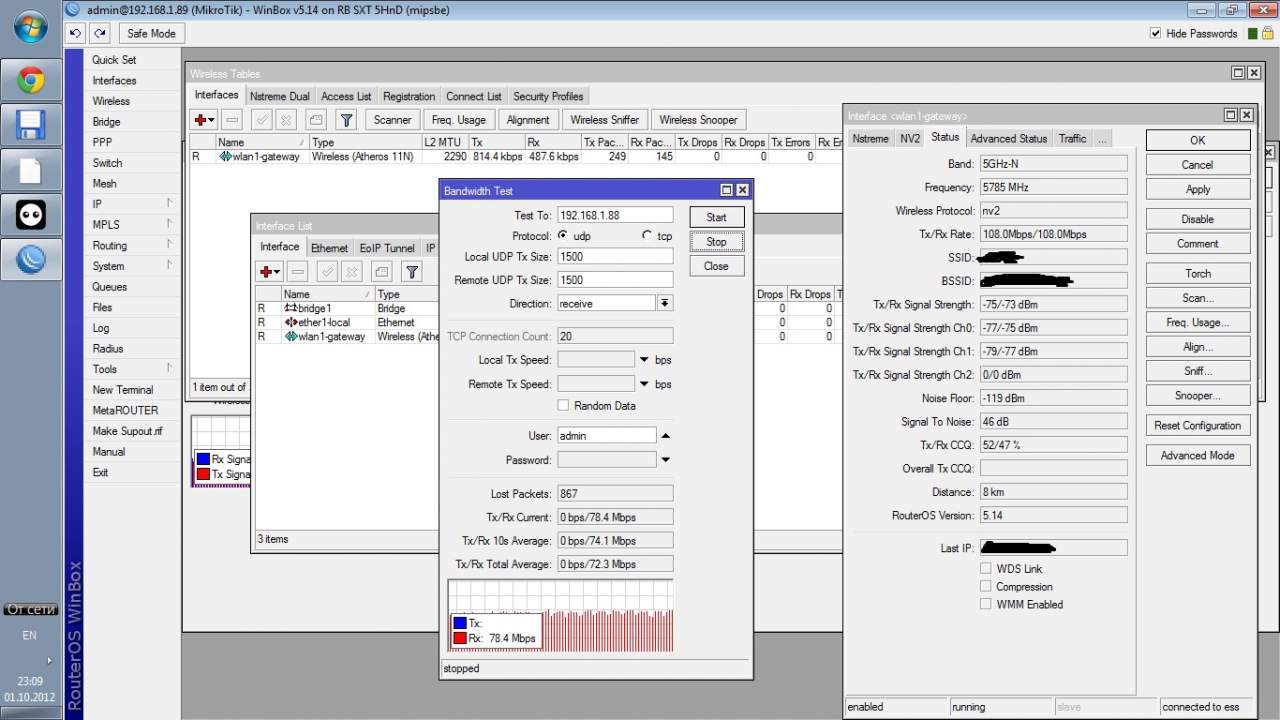
Task: Expand the Local Tx Speed arrow
Action: [x=644, y=360]
